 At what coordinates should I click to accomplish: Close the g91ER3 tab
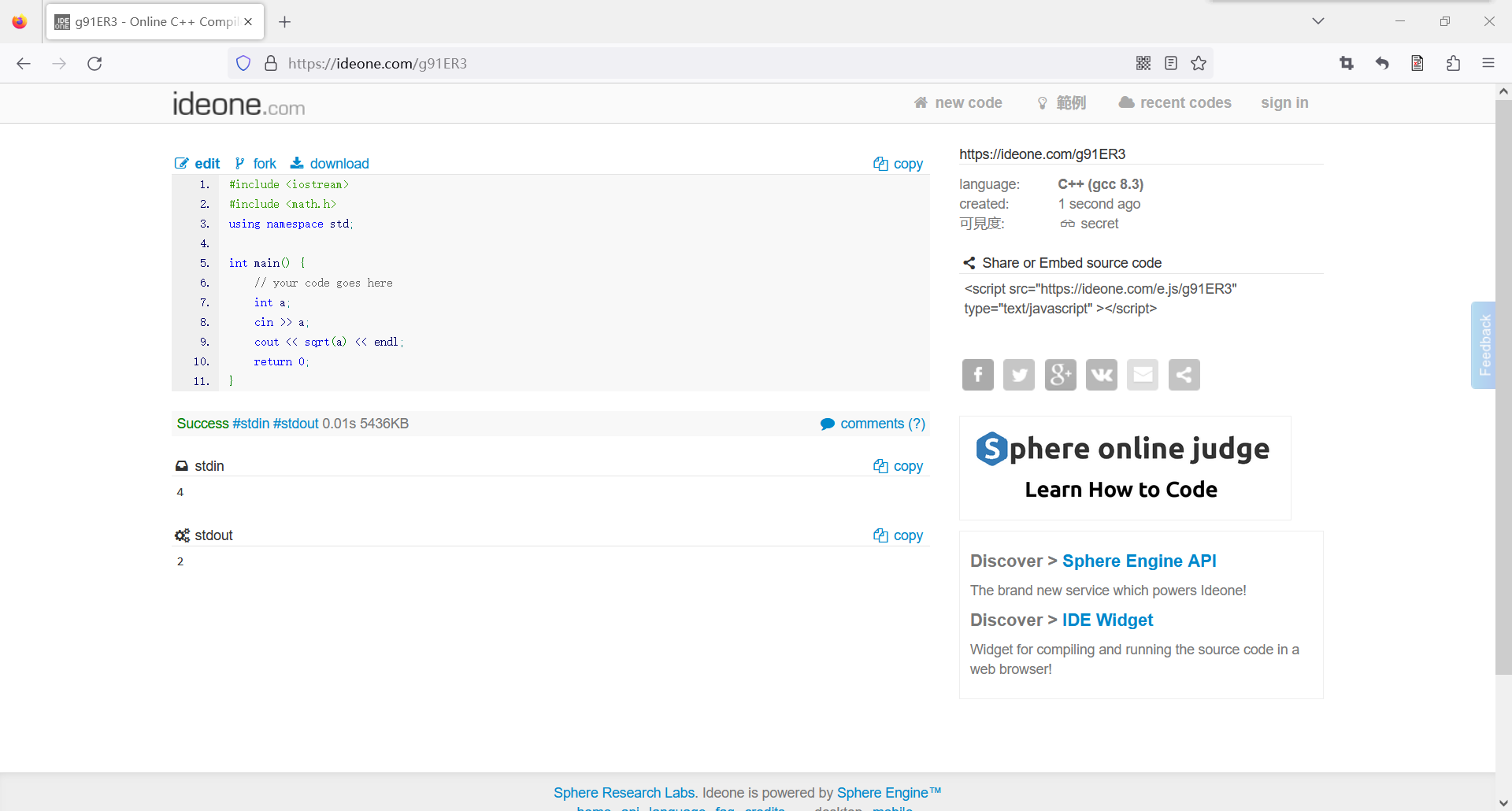tap(248, 22)
